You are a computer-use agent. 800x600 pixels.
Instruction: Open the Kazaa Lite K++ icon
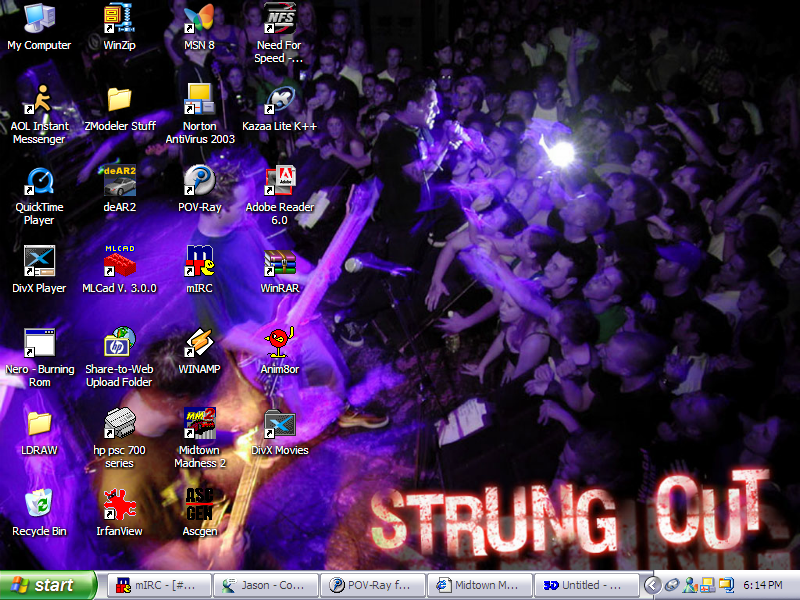pos(279,99)
